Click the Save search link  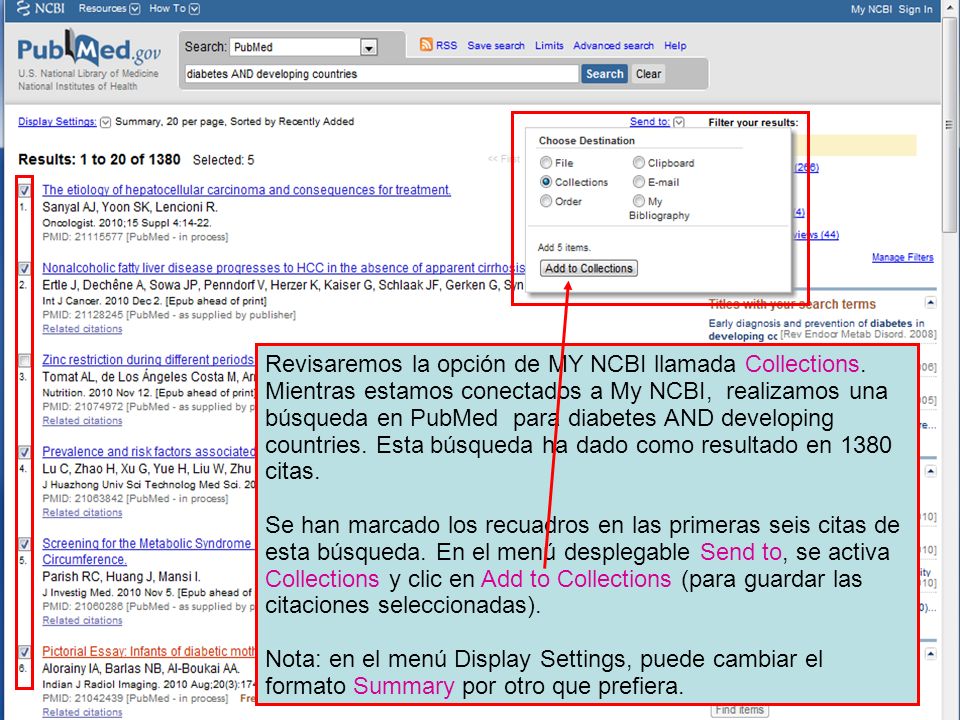[496, 45]
